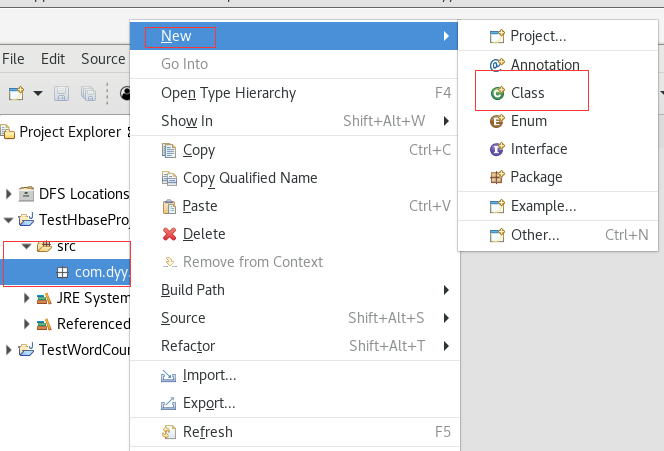Click Refresh in the context menu
664x451 pixels.
coord(294,432)
